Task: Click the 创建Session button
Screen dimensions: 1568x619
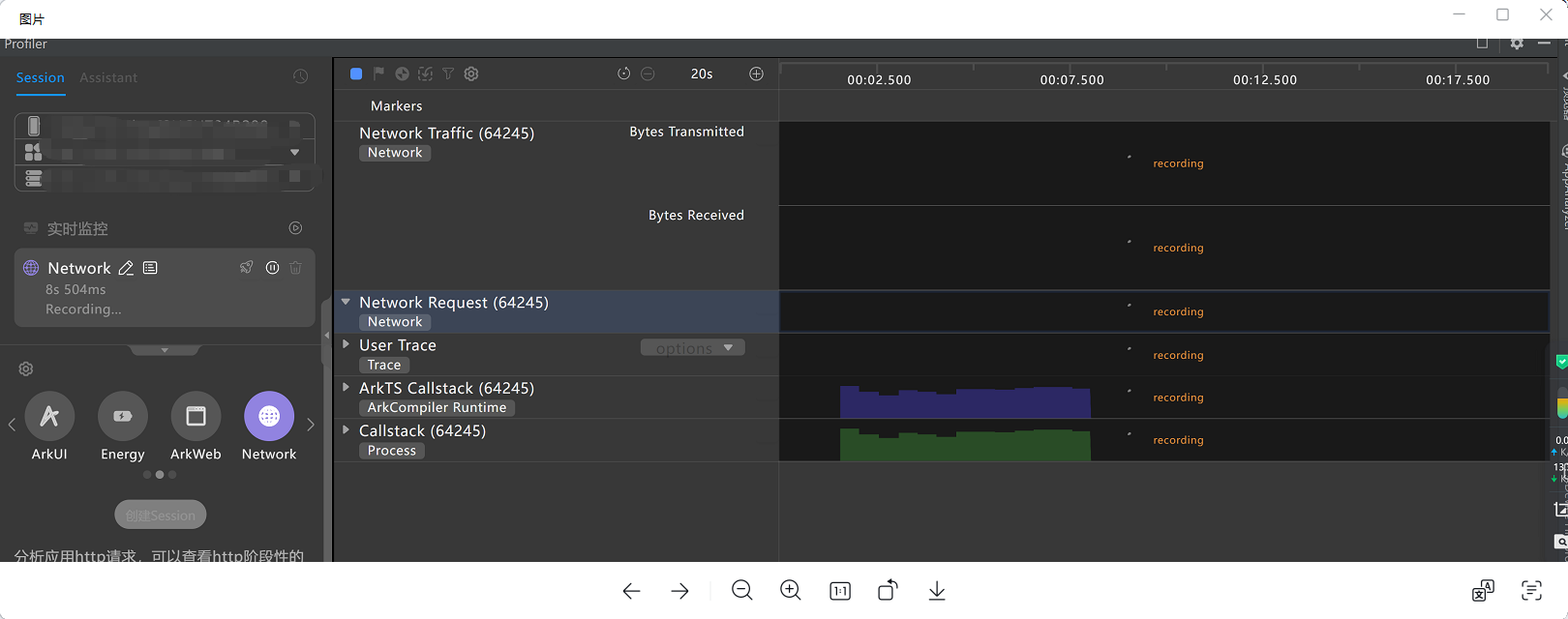Action: (x=161, y=515)
